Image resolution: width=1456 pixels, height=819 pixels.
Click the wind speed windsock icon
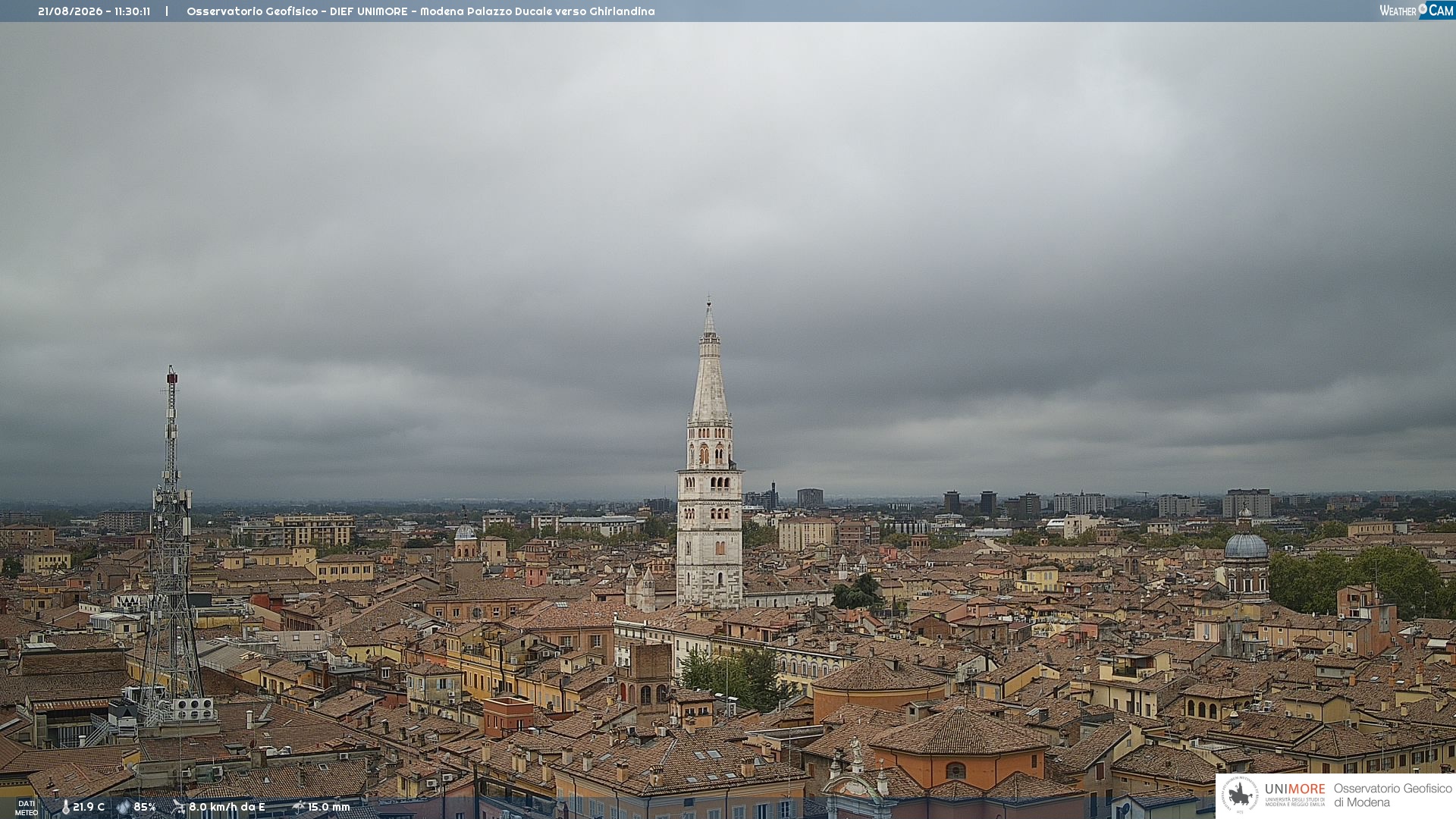pos(178,807)
